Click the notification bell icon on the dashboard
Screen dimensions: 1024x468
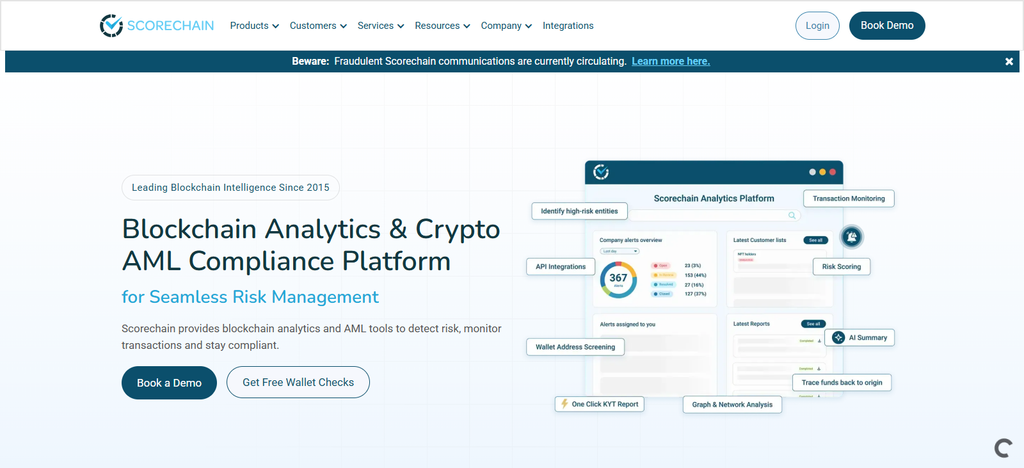[852, 236]
